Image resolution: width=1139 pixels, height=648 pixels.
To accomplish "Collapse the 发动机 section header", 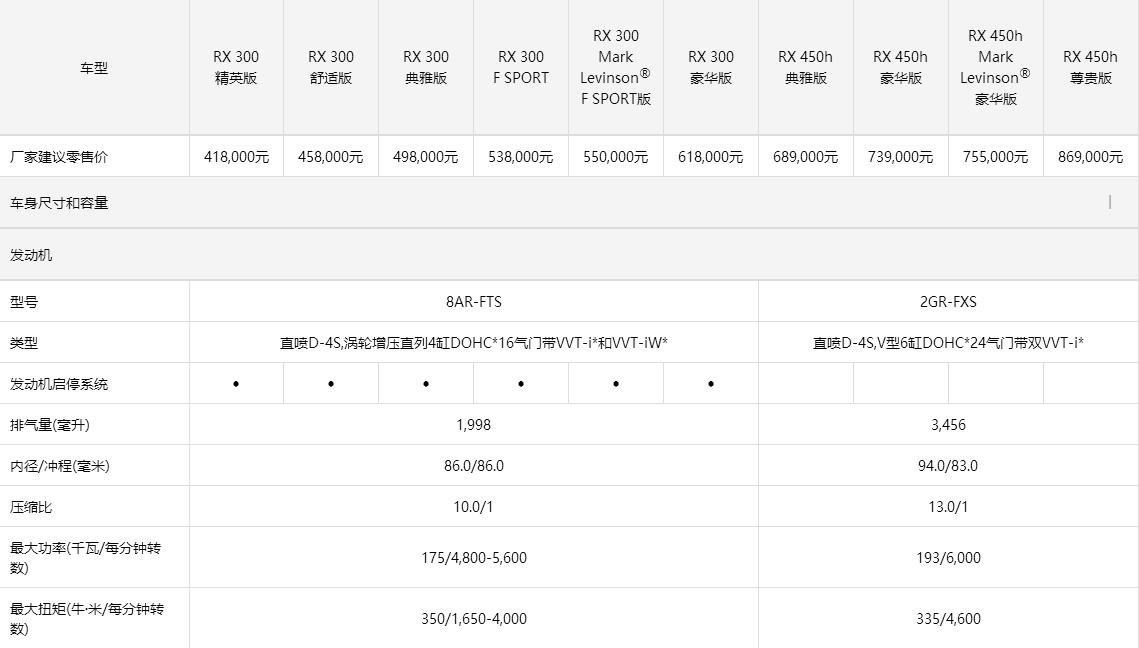I will pos(569,255).
